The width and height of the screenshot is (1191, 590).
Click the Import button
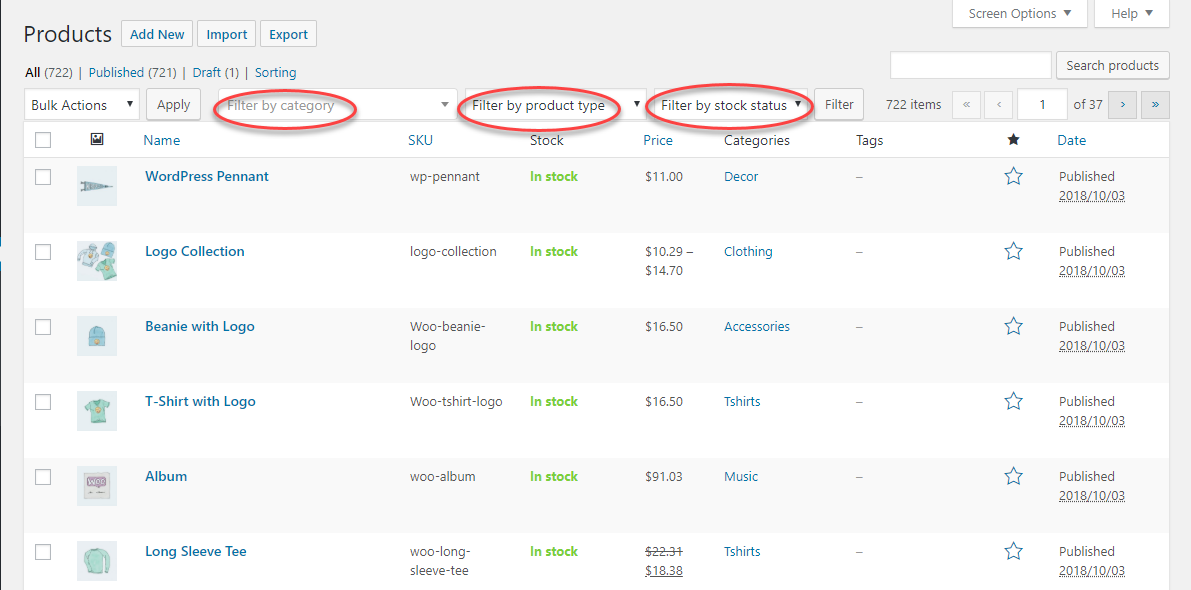226,34
